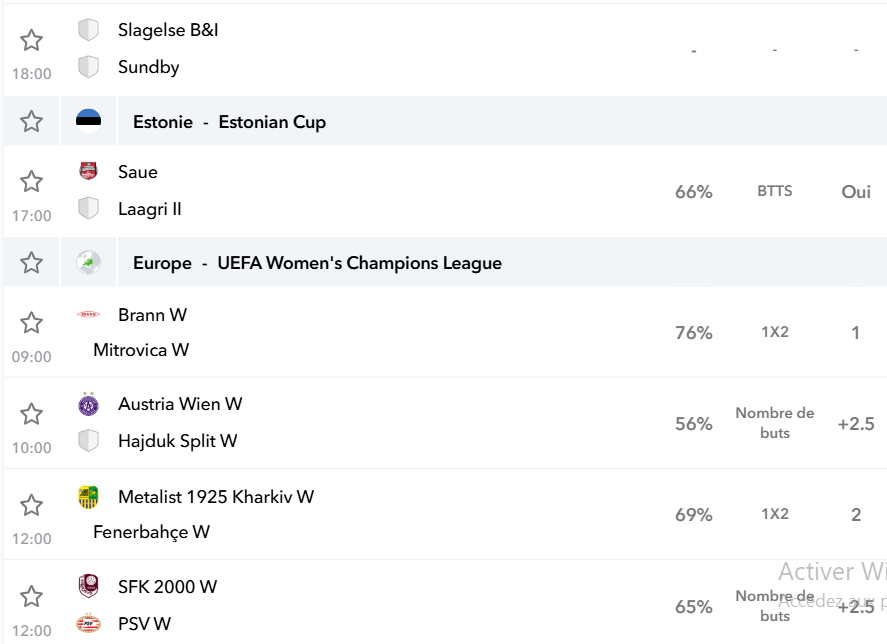The height and width of the screenshot is (644, 887).
Task: Favorite the Slagelse B&I vs Sundby match
Action: 31,40
